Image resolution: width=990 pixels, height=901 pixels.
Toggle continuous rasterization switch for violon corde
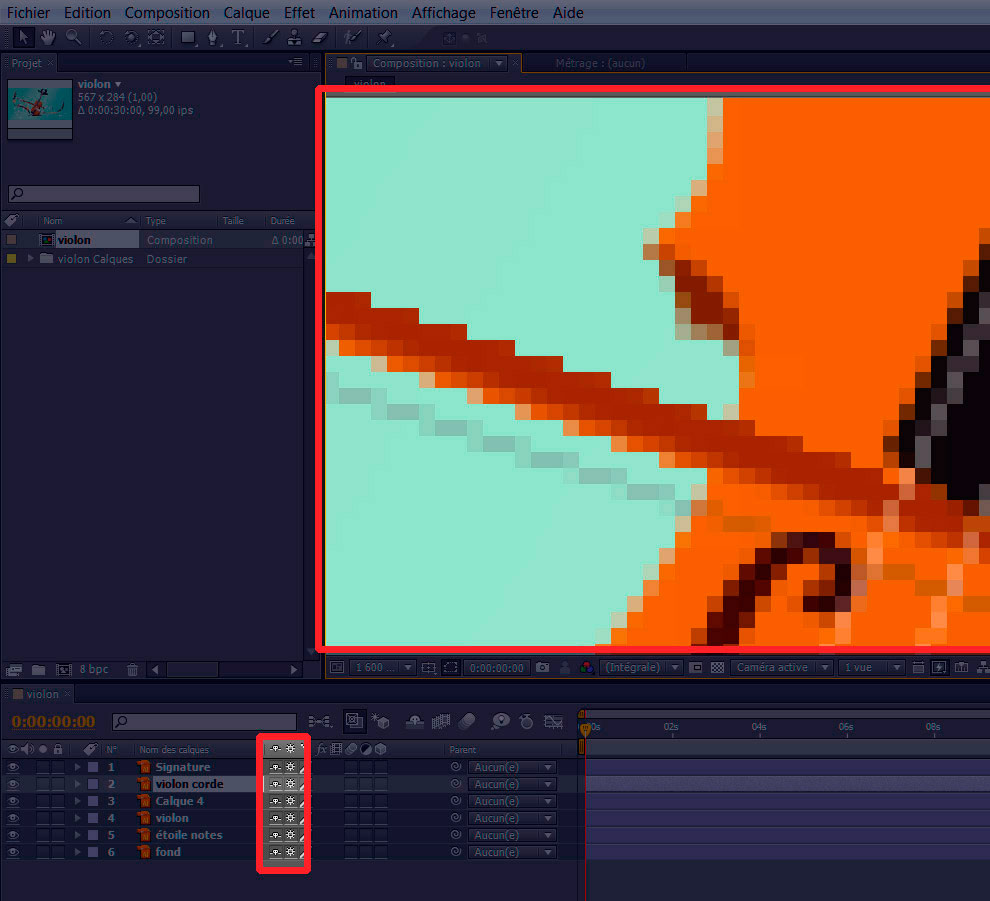tap(290, 784)
